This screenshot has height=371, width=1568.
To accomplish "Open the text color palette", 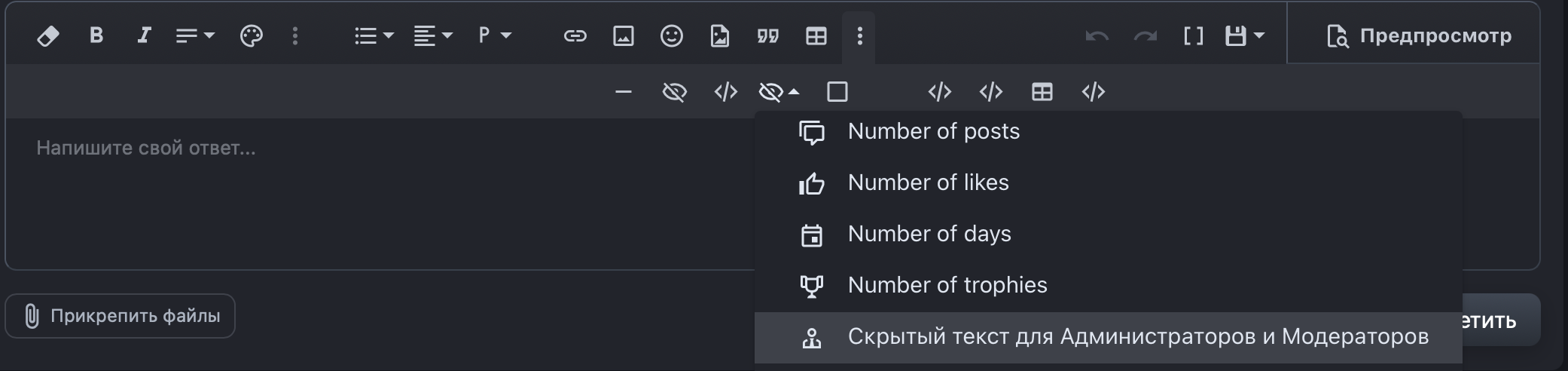I will click(x=251, y=36).
